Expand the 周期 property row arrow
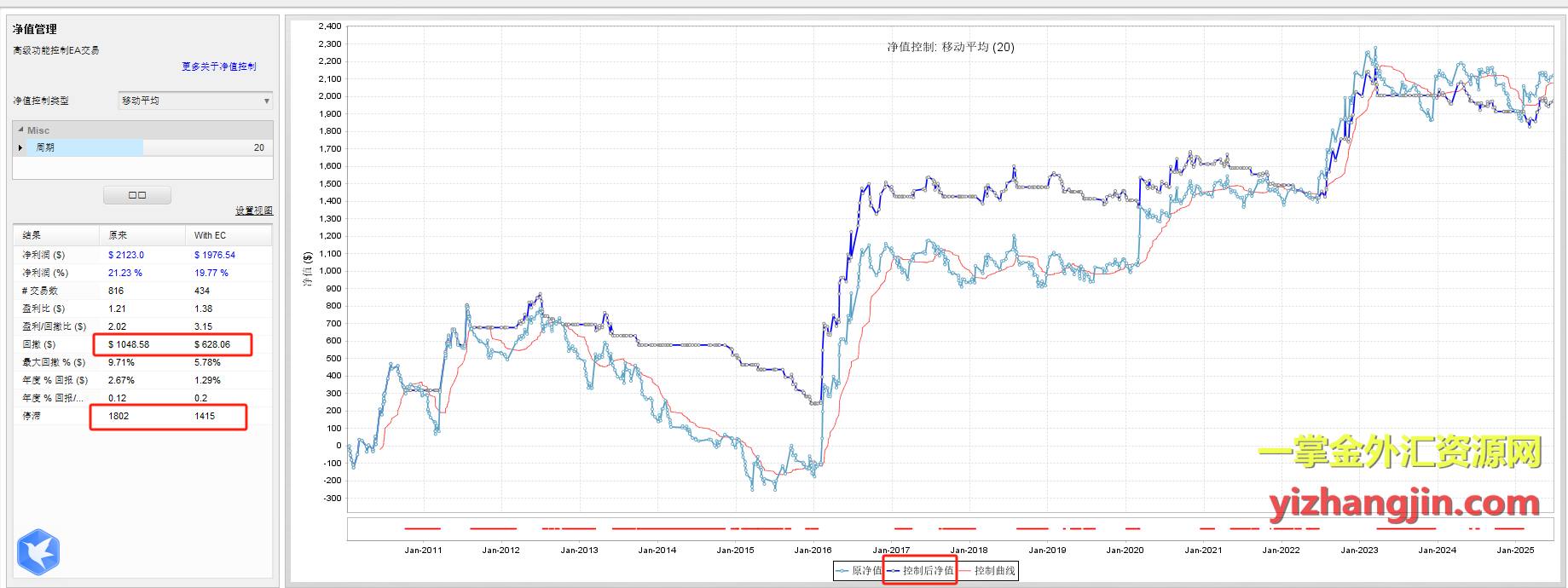 point(20,148)
